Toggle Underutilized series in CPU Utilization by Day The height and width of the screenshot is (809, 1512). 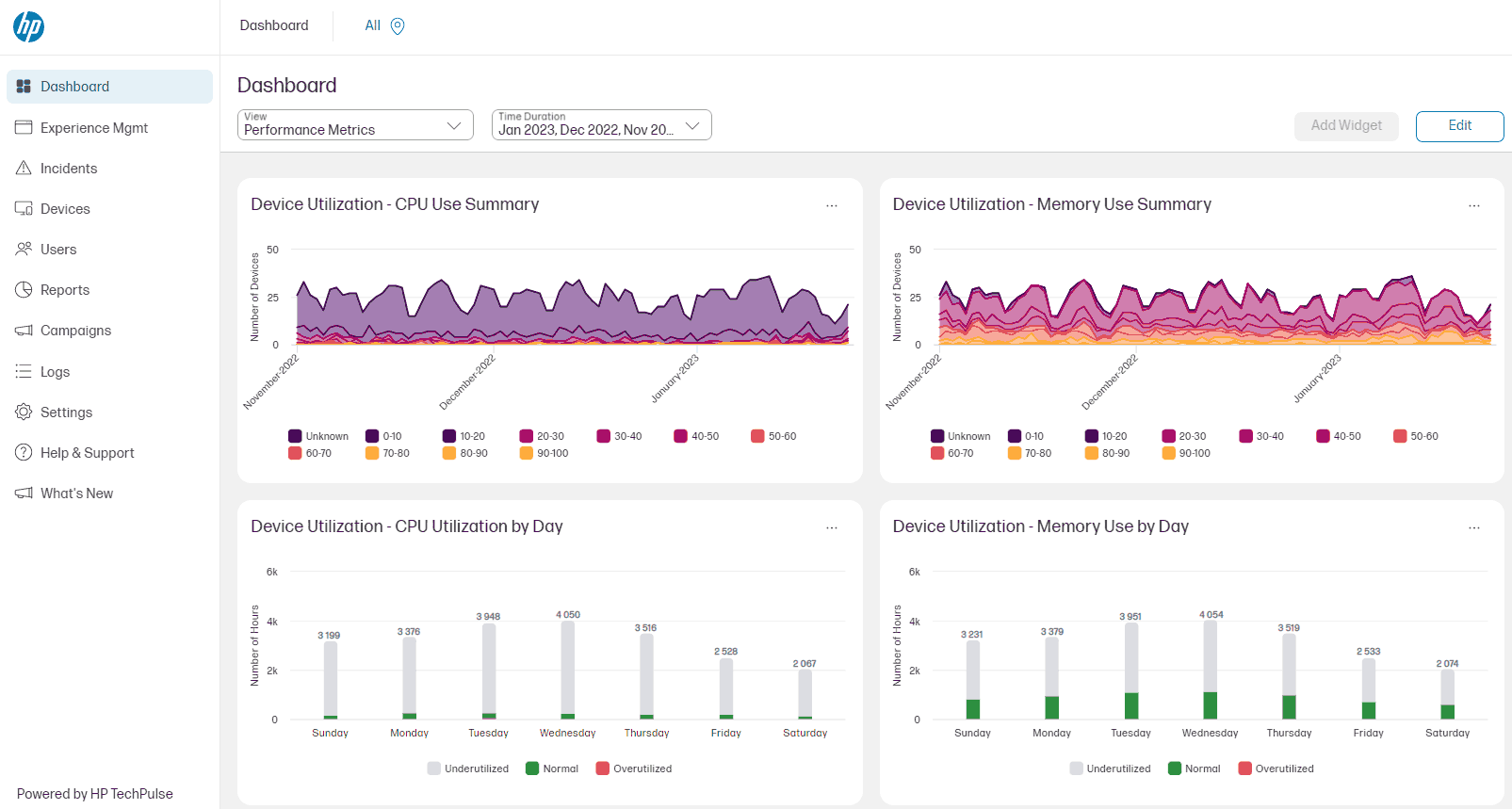(x=434, y=769)
